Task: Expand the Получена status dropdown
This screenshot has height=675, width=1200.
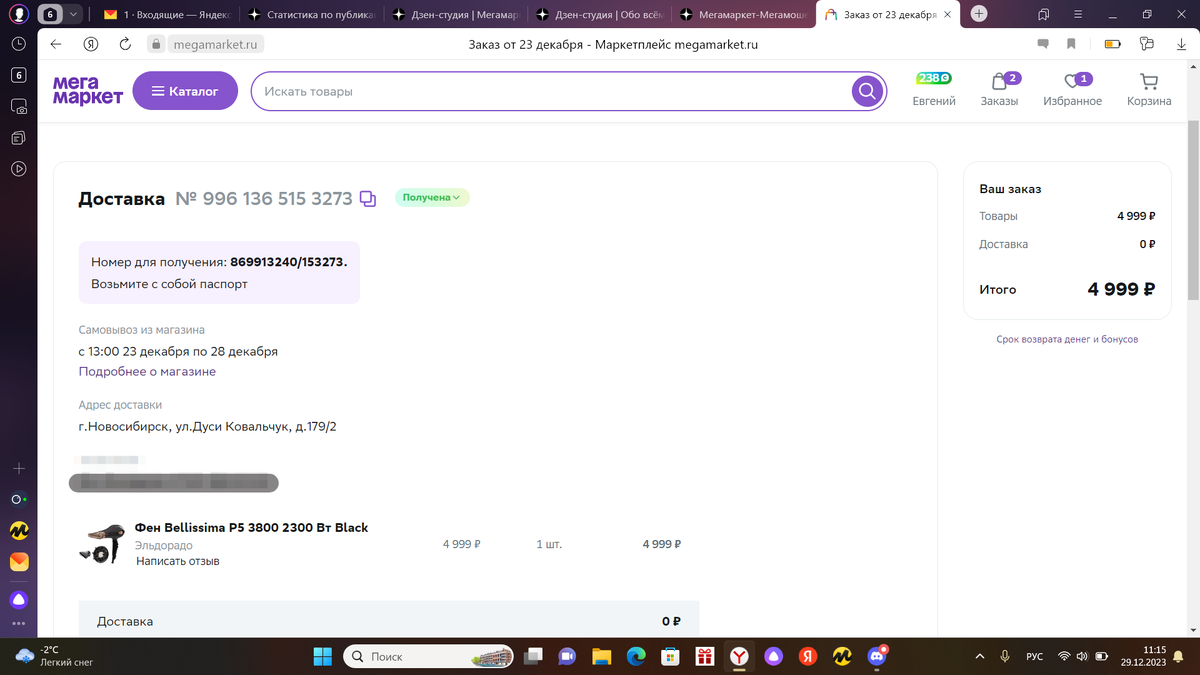Action: coord(432,198)
